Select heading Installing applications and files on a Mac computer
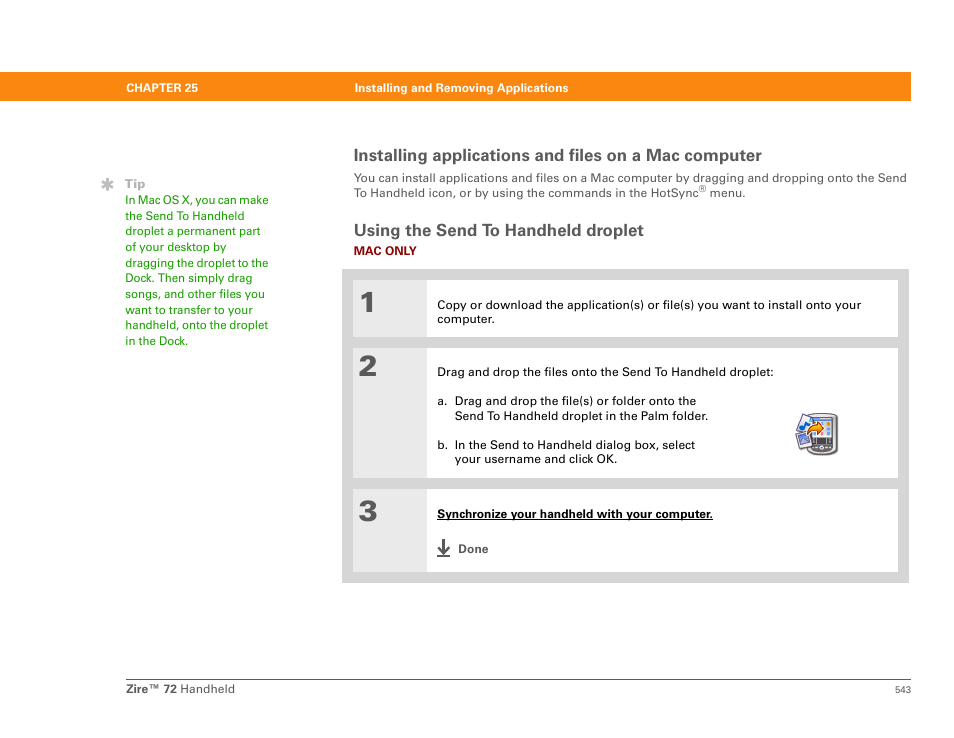The height and width of the screenshot is (738, 954). [x=557, y=155]
